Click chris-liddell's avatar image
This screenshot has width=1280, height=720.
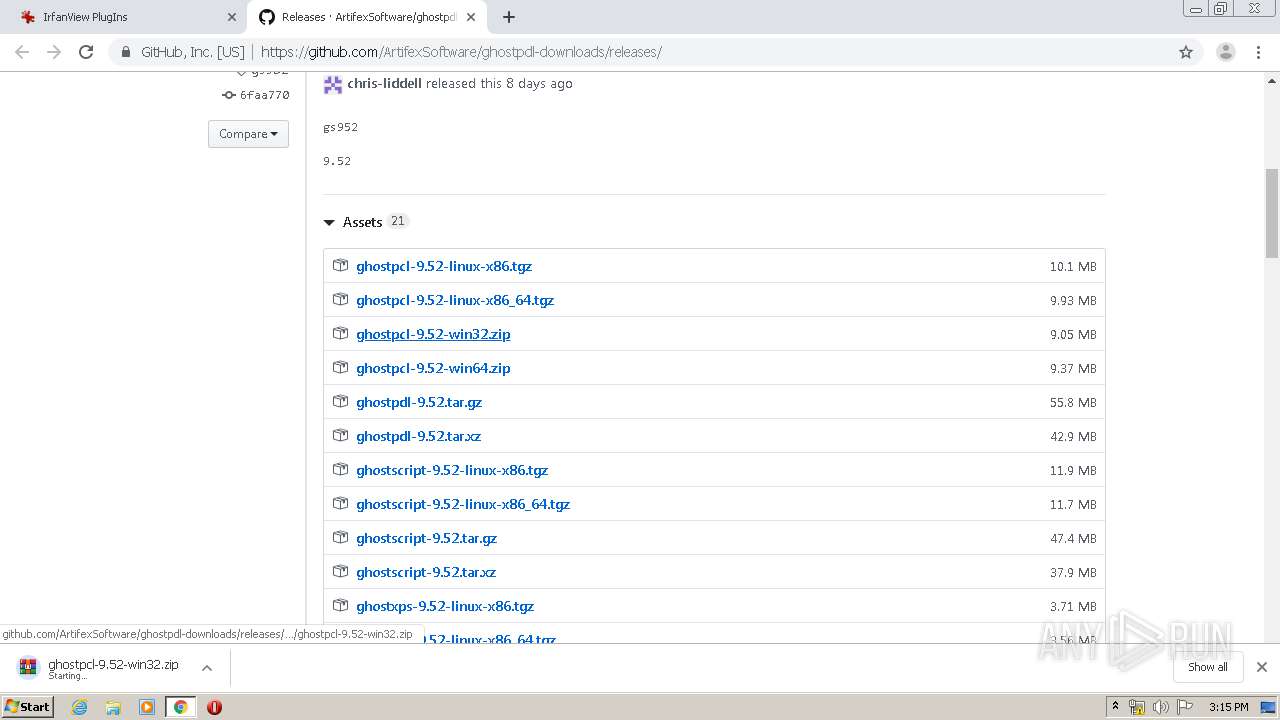(333, 84)
